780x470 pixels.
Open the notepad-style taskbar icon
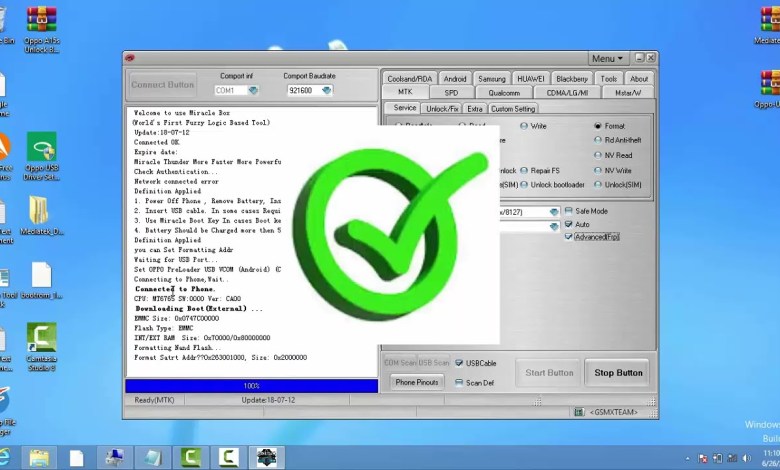pyautogui.click(x=153, y=458)
